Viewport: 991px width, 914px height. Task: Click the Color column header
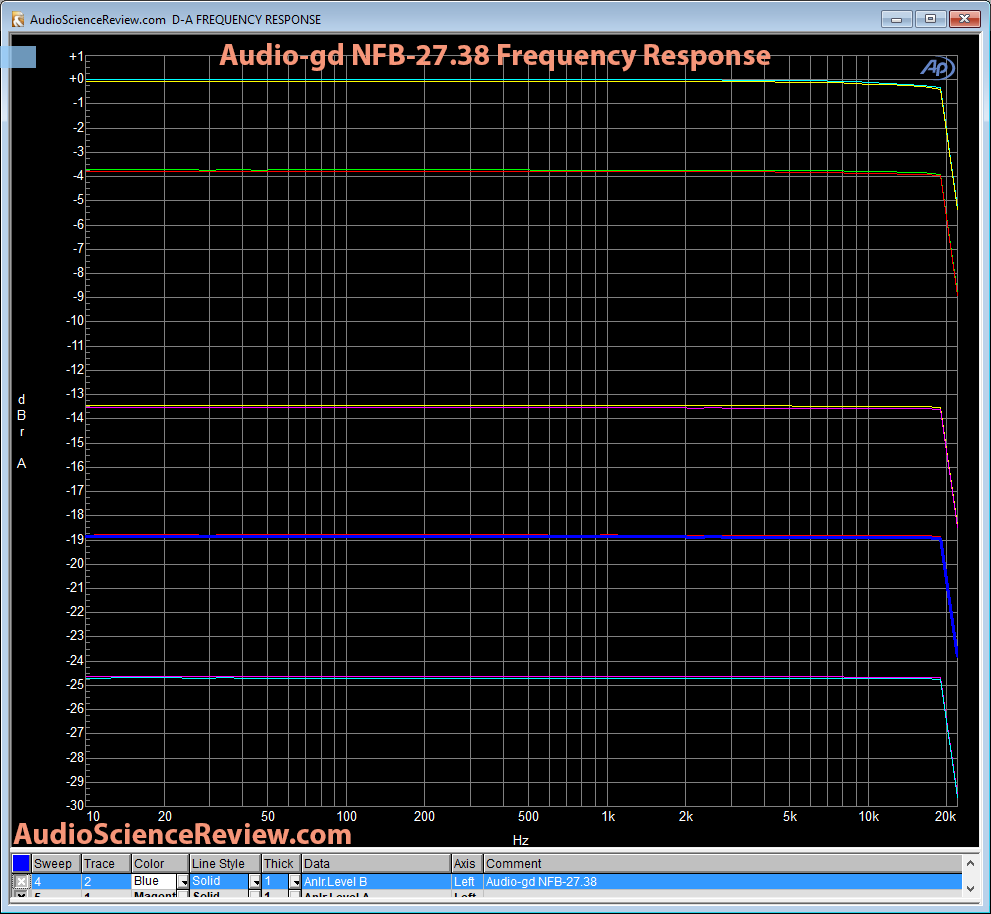[x=160, y=863]
